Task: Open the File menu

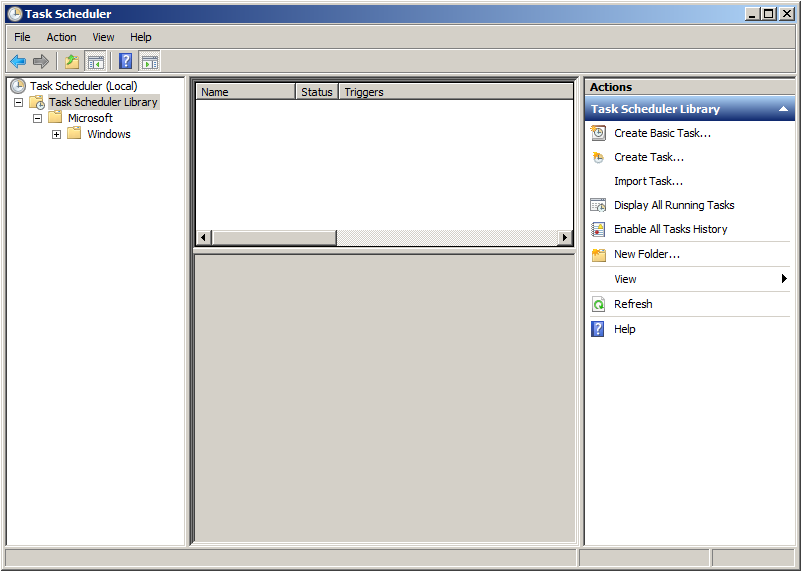Action: (22, 37)
